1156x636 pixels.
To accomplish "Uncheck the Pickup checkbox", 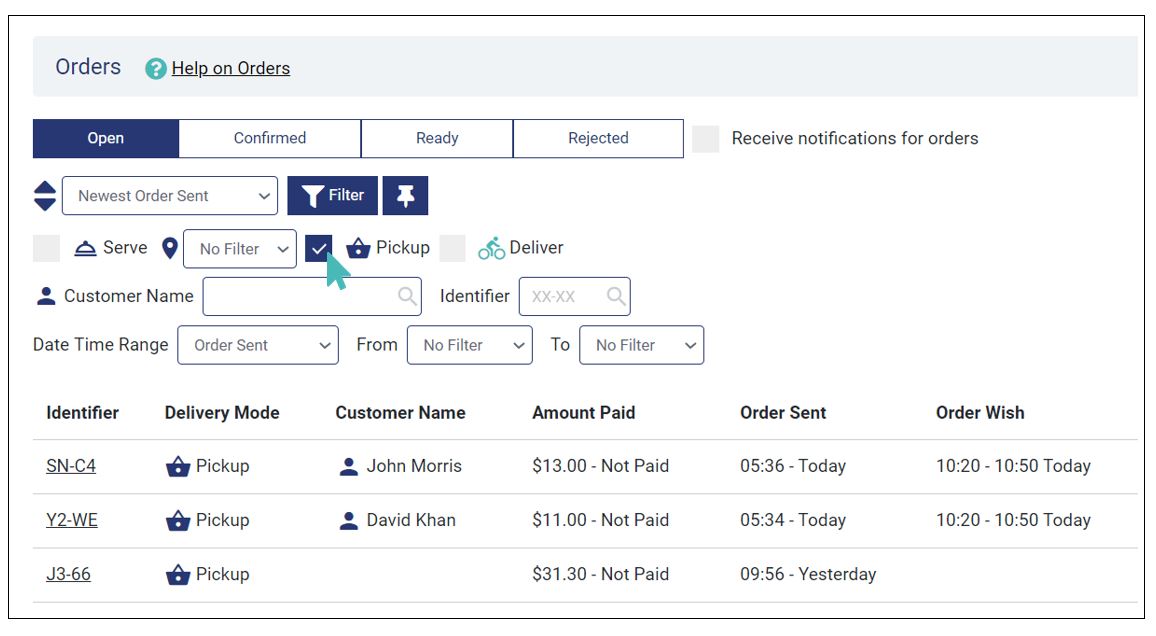I will pyautogui.click(x=318, y=248).
